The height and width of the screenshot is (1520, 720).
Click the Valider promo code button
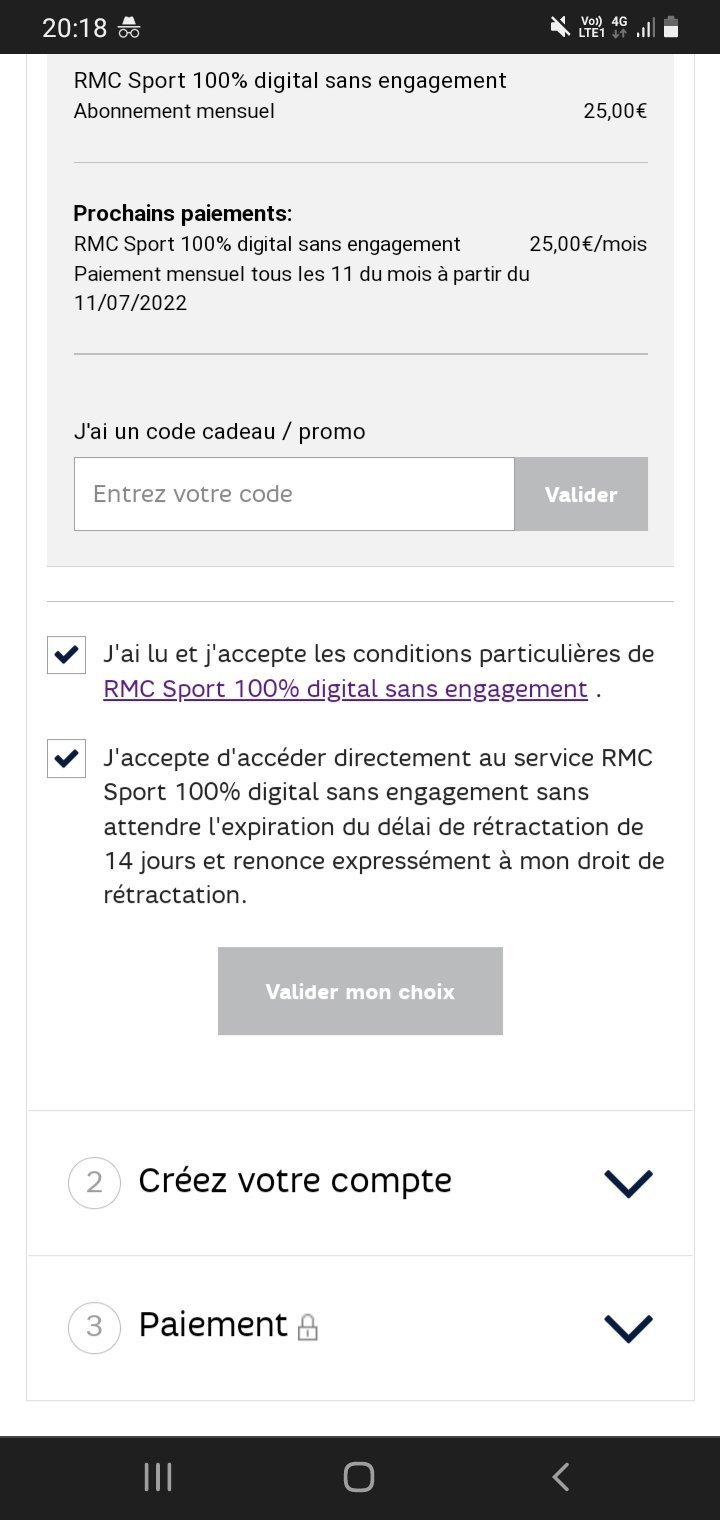(x=581, y=494)
